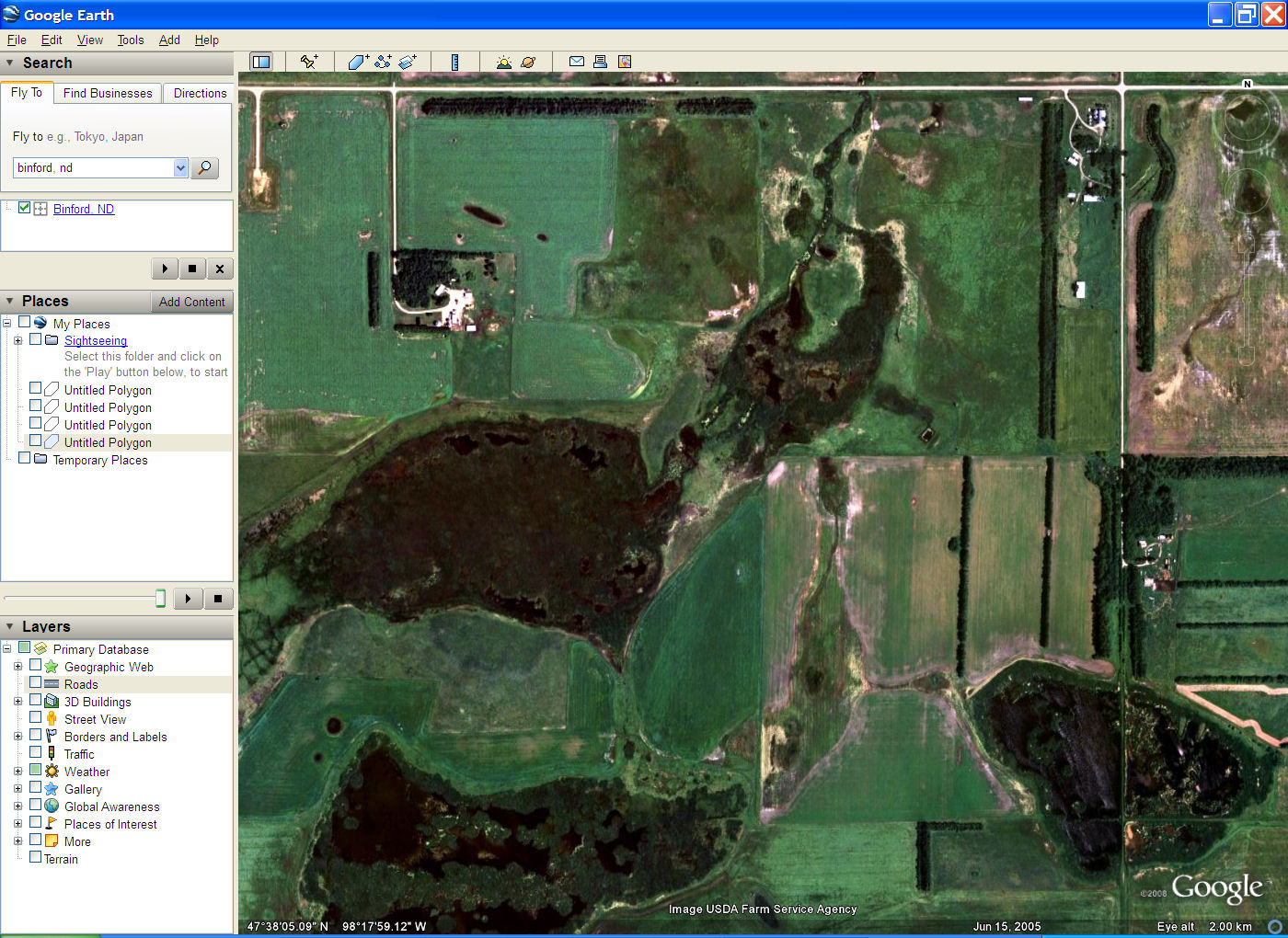Screen dimensions: 1288x938
Task: Stop the search results tour
Action: 191,269
